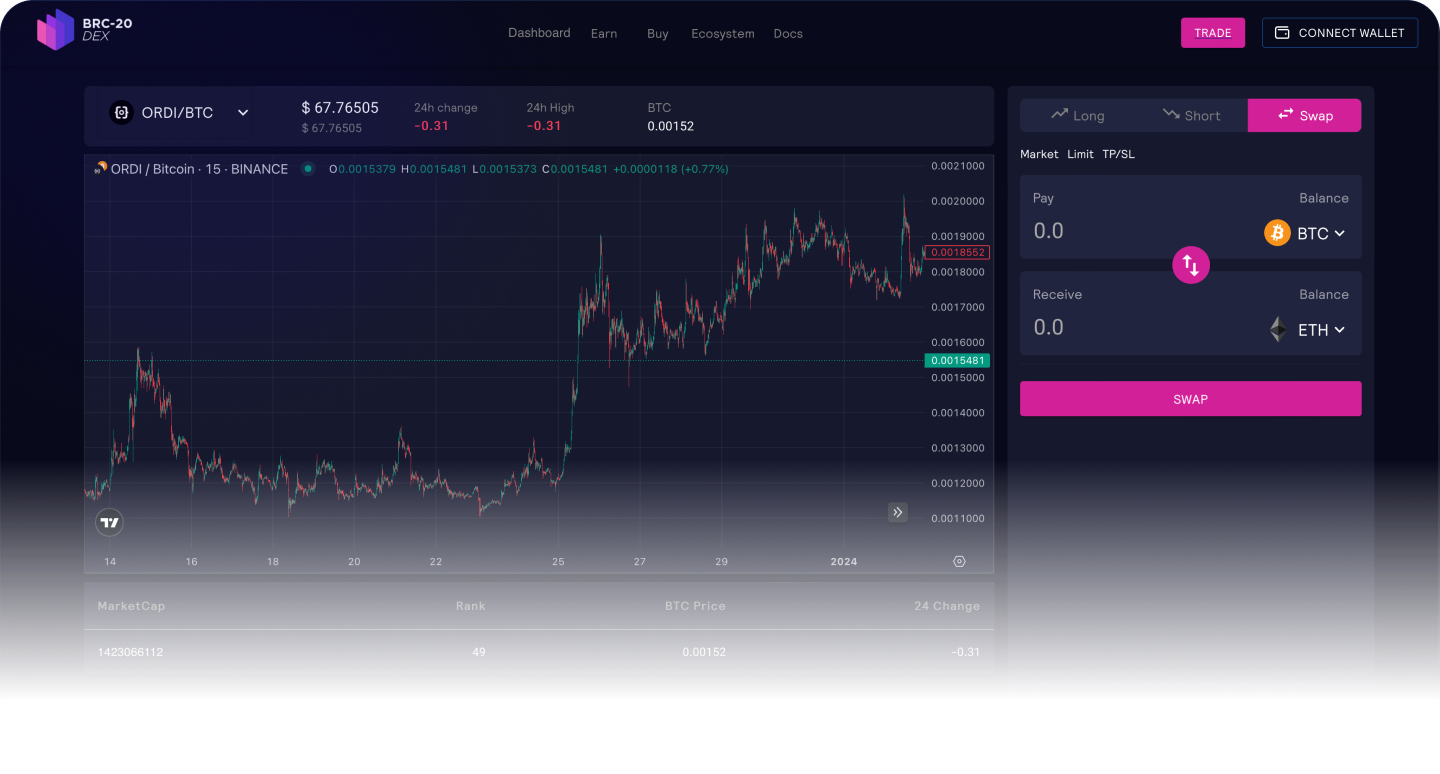Click the scroll-to-latest double arrow icon
The height and width of the screenshot is (774, 1440).
(x=898, y=512)
